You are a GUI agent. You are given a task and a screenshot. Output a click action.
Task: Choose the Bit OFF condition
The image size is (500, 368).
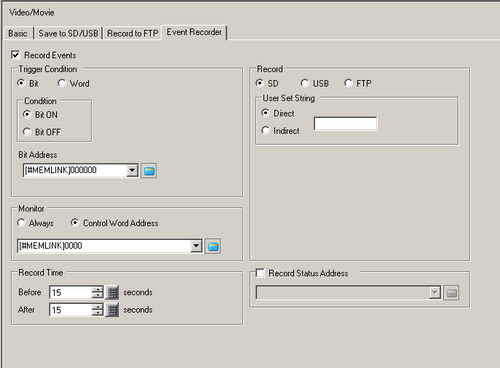click(27, 132)
